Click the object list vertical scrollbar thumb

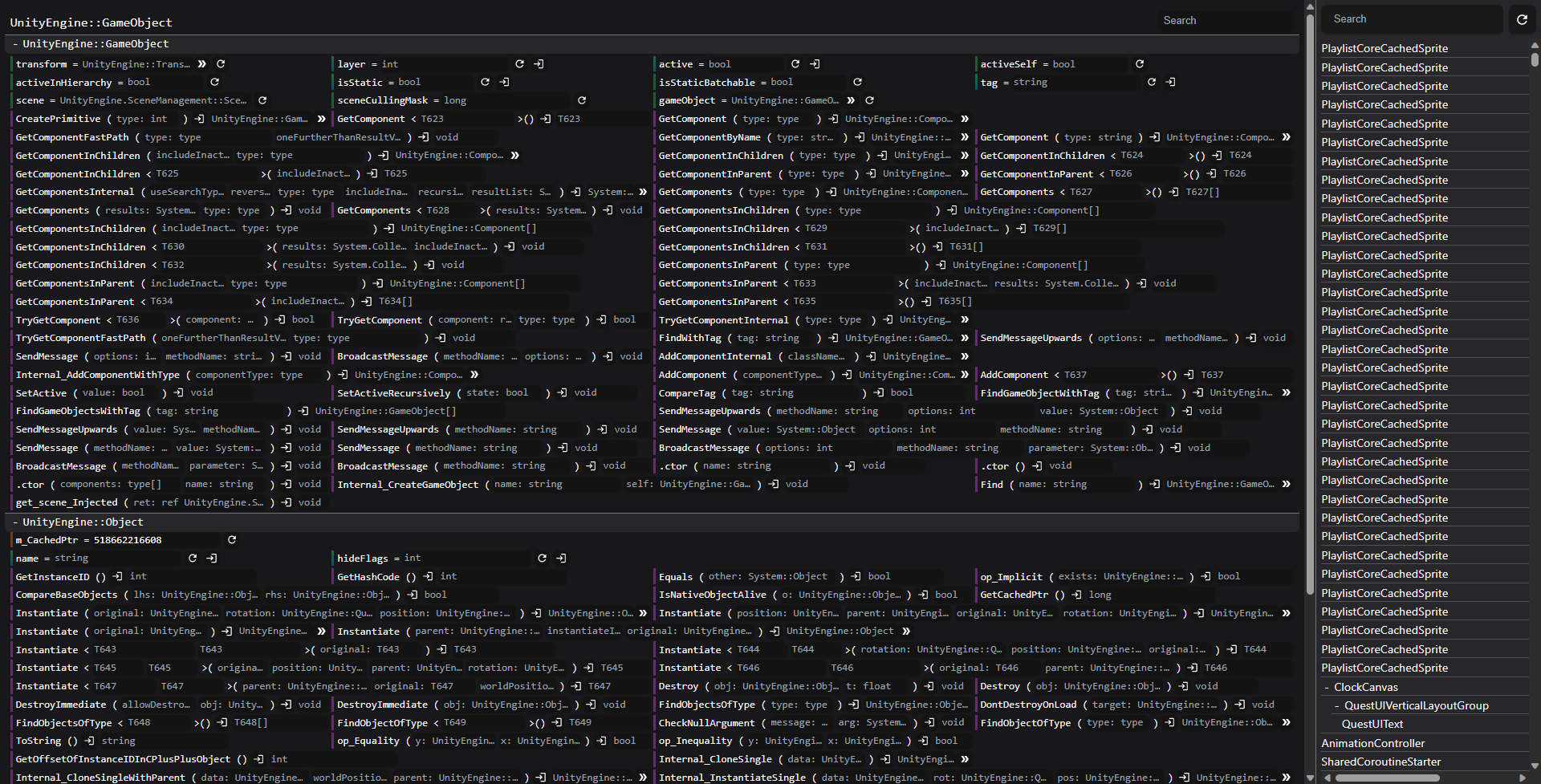coord(1535,59)
